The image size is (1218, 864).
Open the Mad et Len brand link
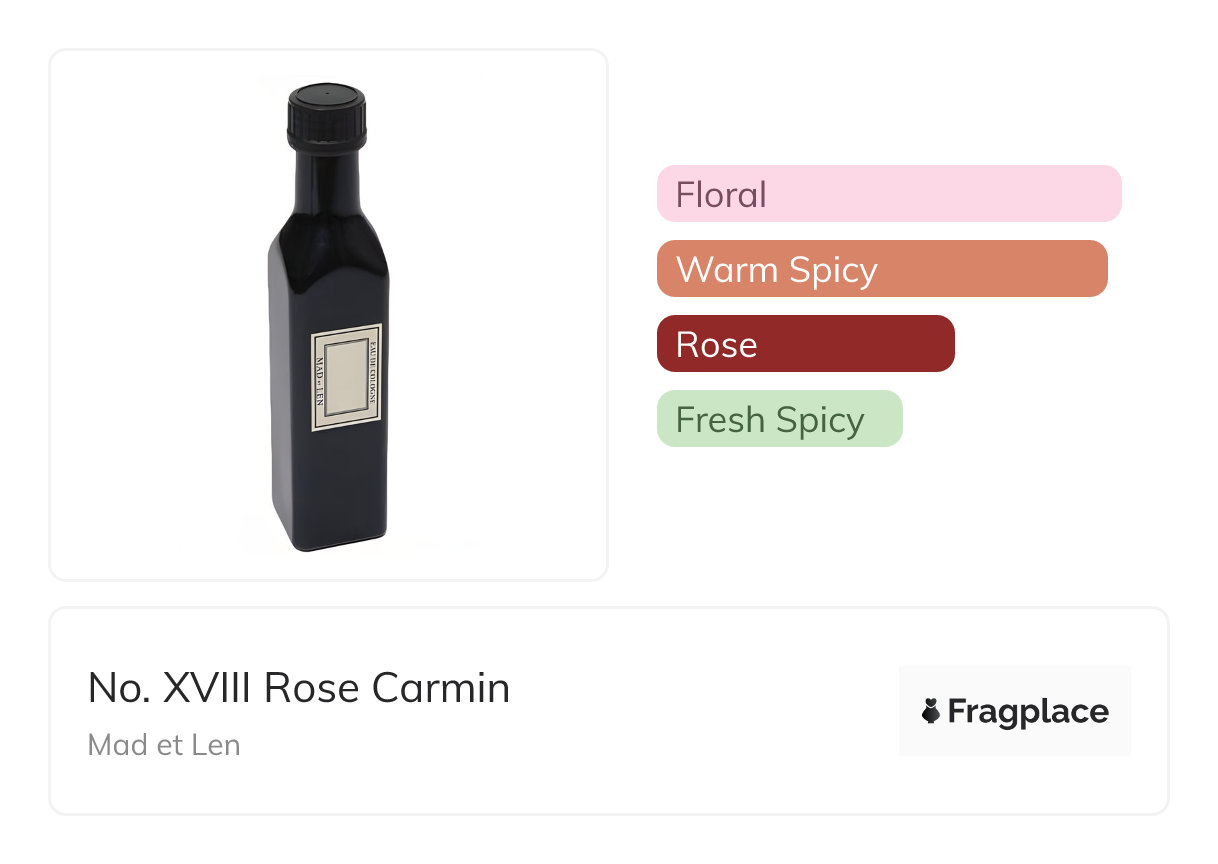(164, 745)
